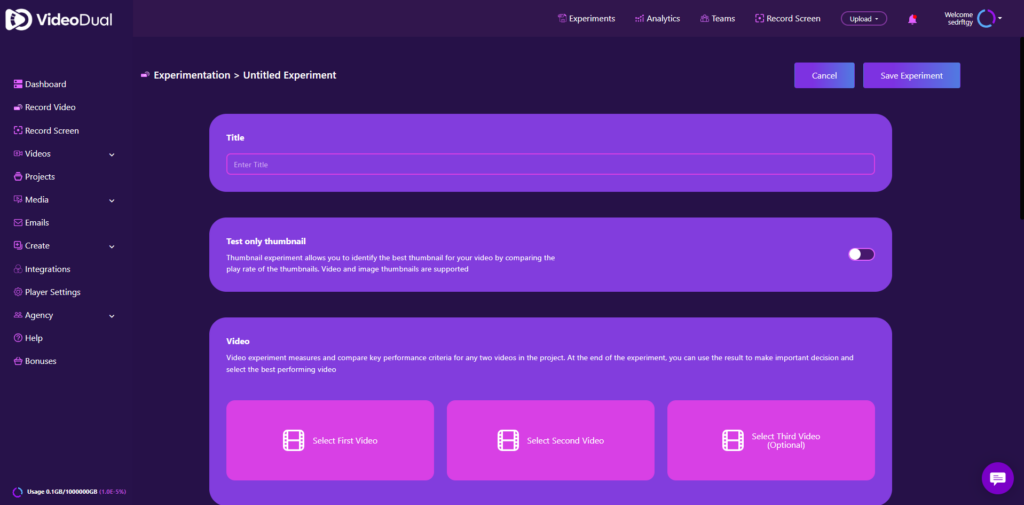1024x505 pixels.
Task: Click the Dashboard sidebar icon
Action: coord(18,84)
